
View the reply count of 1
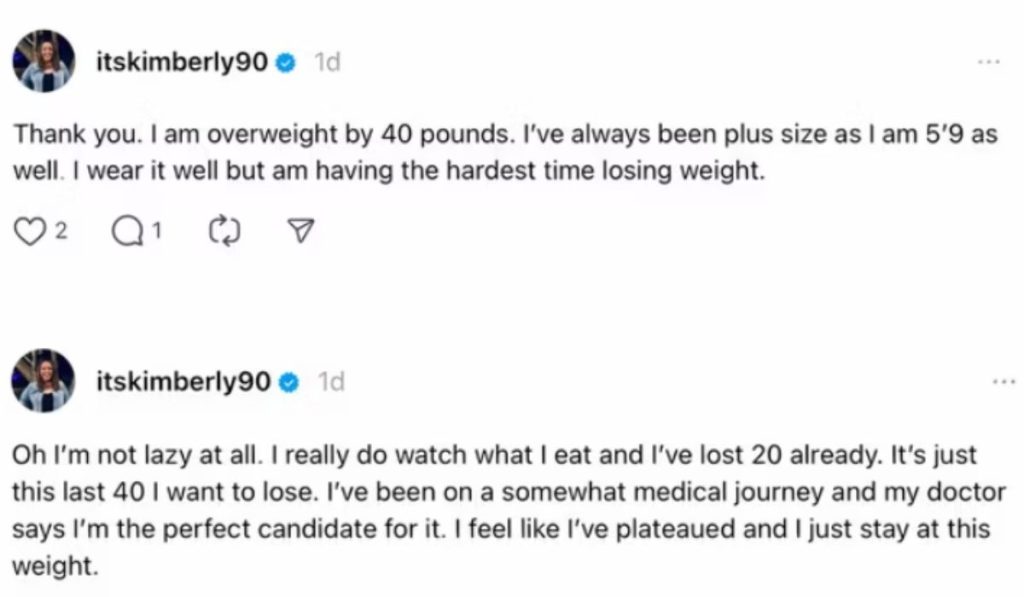(156, 232)
